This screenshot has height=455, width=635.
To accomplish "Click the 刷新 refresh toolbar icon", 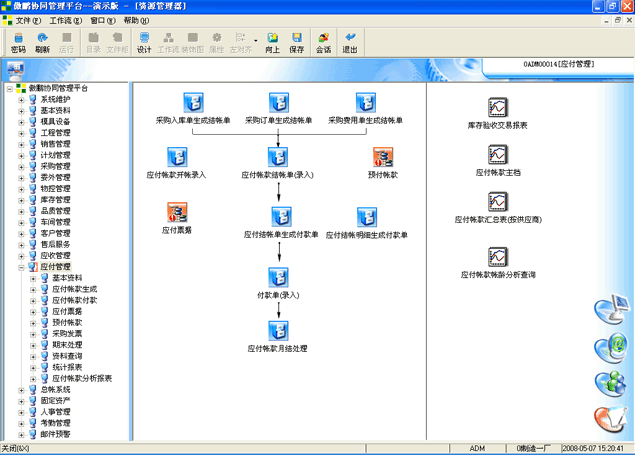I will [42, 42].
